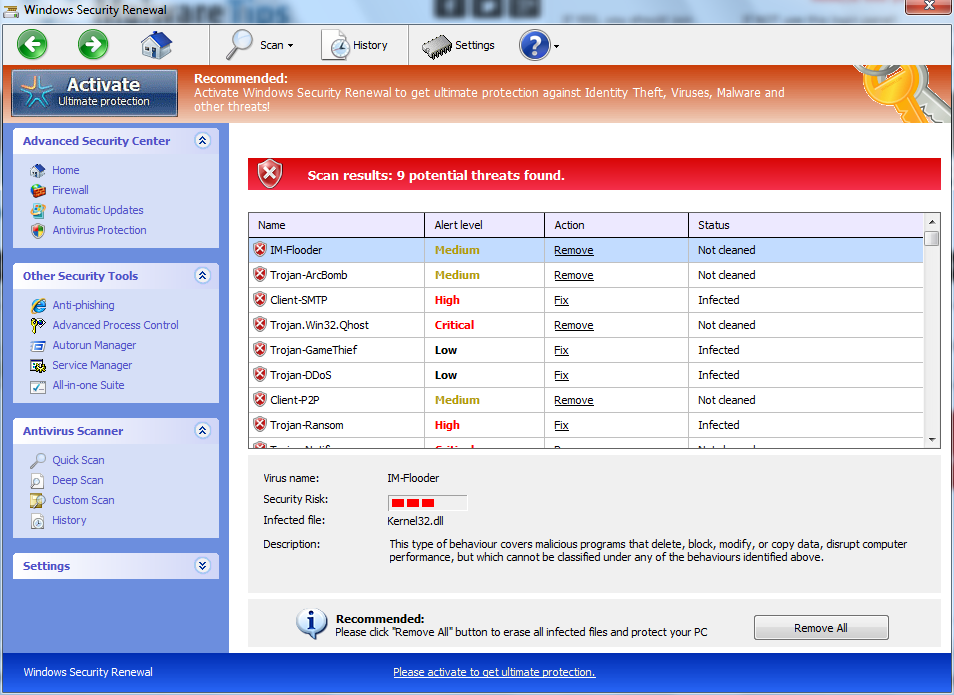Click the sidebar Home house icon
Image resolution: width=954 pixels, height=695 pixels.
38,170
